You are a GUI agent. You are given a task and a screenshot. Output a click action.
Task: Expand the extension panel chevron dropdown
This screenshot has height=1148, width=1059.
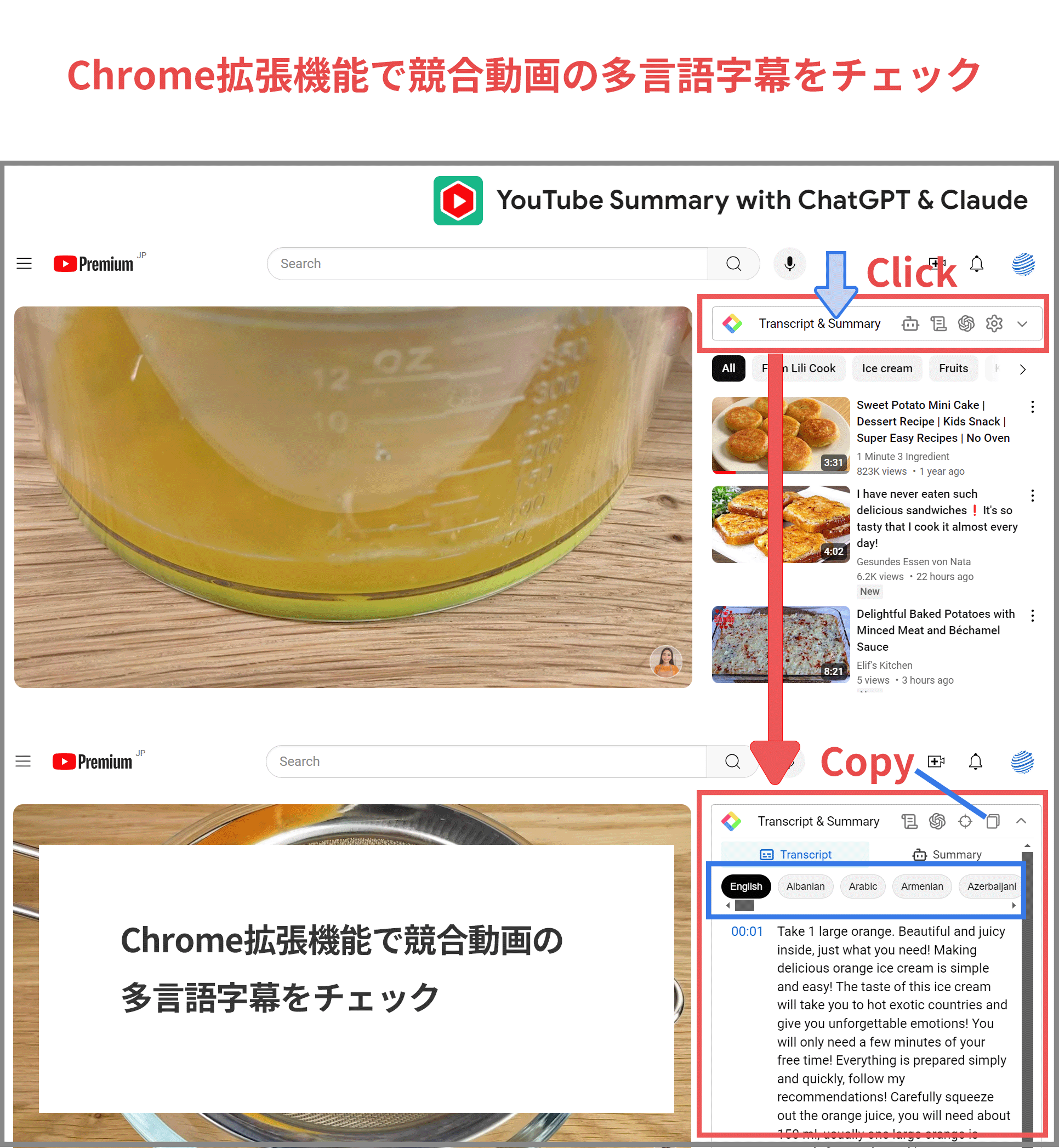(1022, 323)
